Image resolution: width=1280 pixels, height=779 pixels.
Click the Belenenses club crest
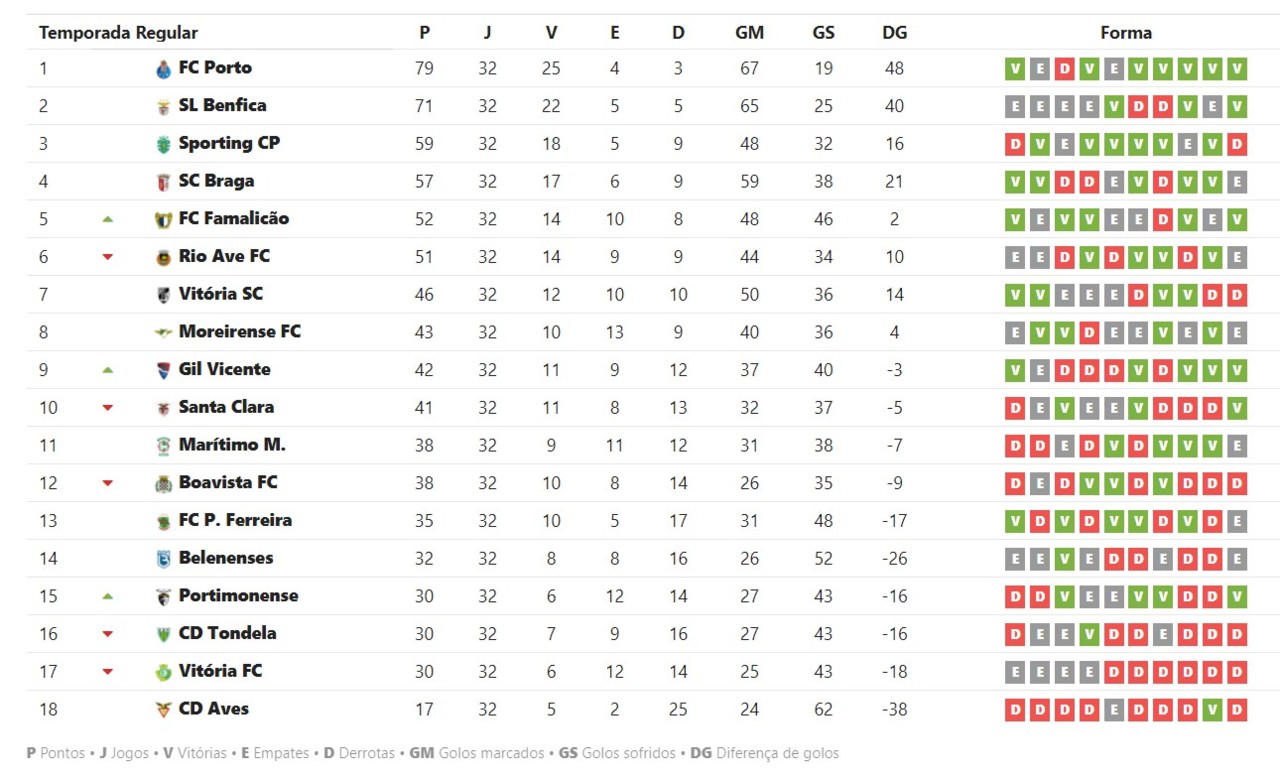(164, 559)
